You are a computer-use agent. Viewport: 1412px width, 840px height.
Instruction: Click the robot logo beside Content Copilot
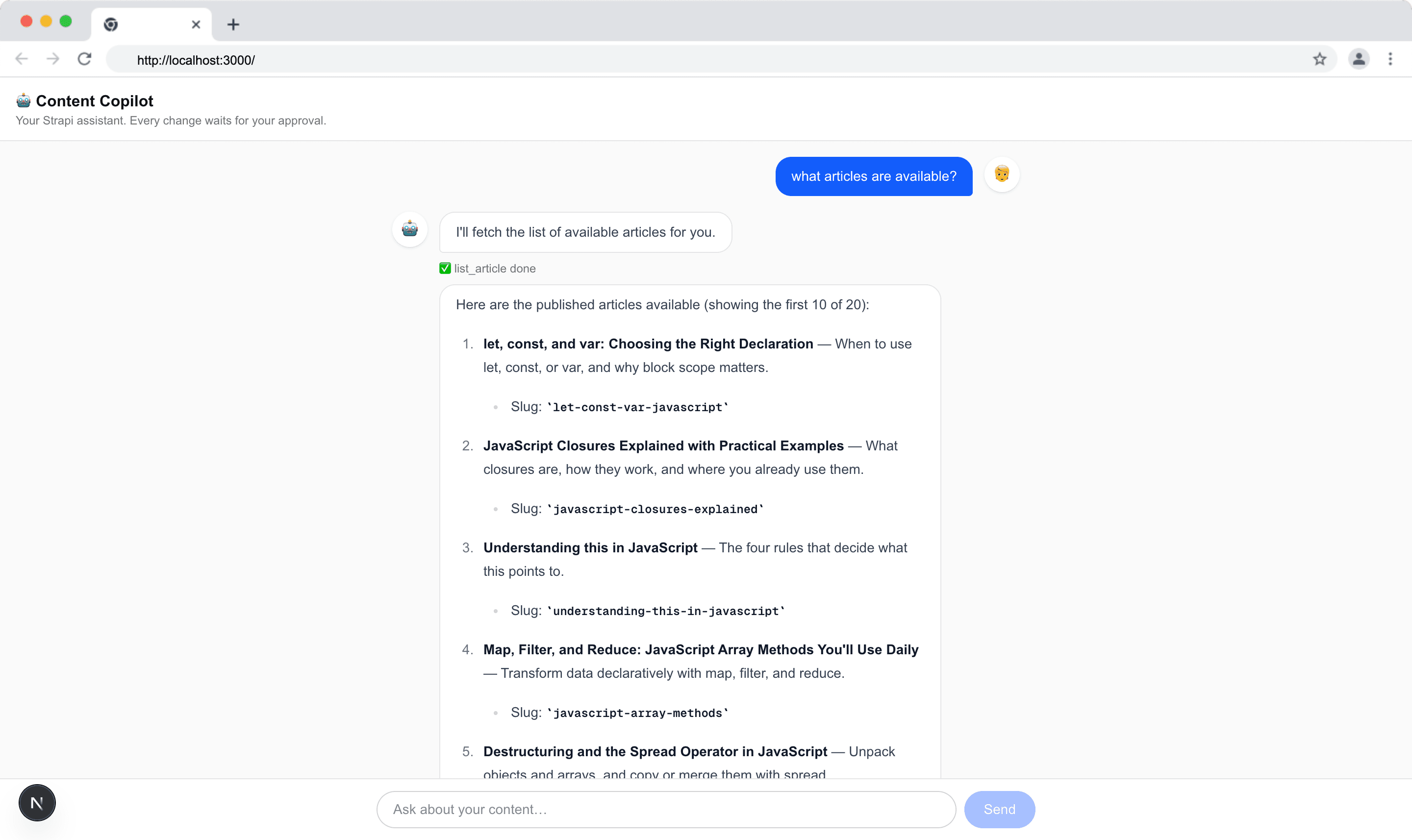pos(23,101)
